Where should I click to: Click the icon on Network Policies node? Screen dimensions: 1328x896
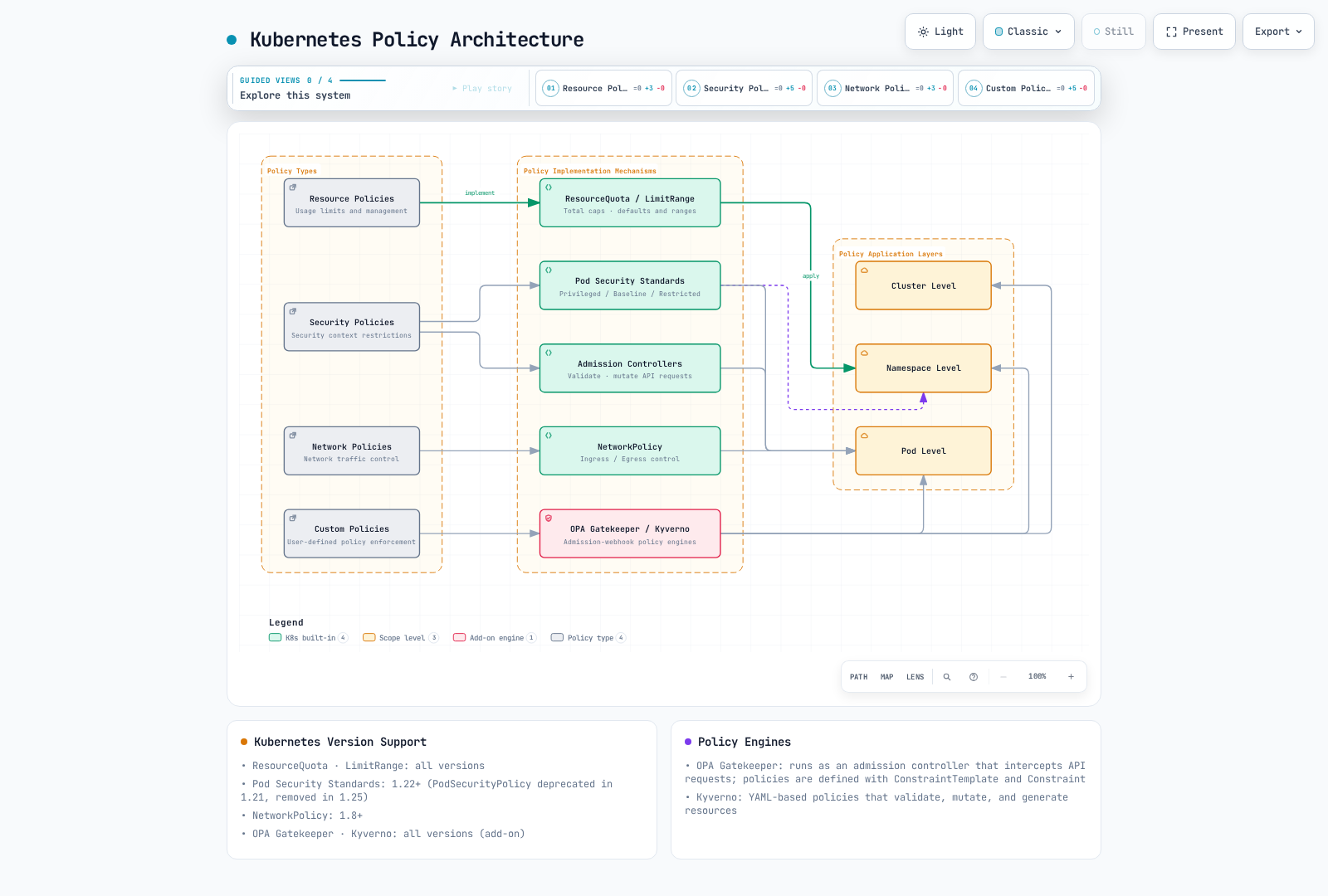[x=293, y=436]
